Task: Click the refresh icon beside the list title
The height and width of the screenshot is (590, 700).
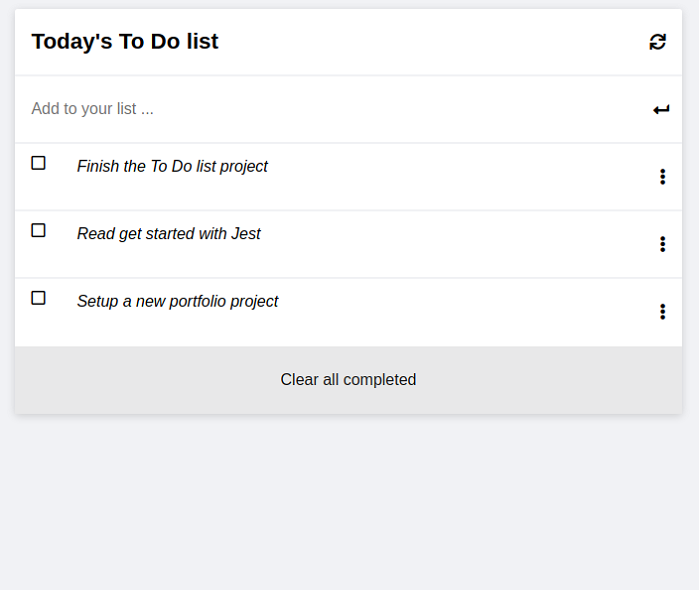Action: coord(657,42)
